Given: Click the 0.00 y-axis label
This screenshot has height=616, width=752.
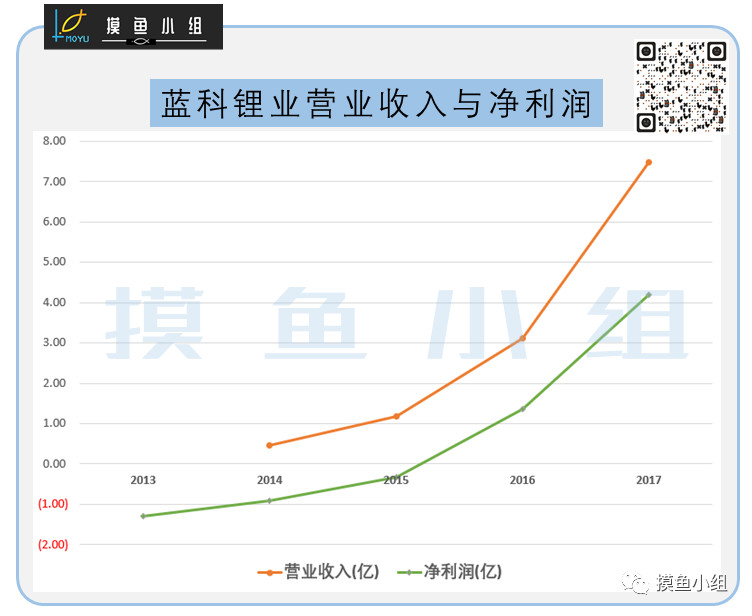Looking at the screenshot, I should (x=54, y=463).
